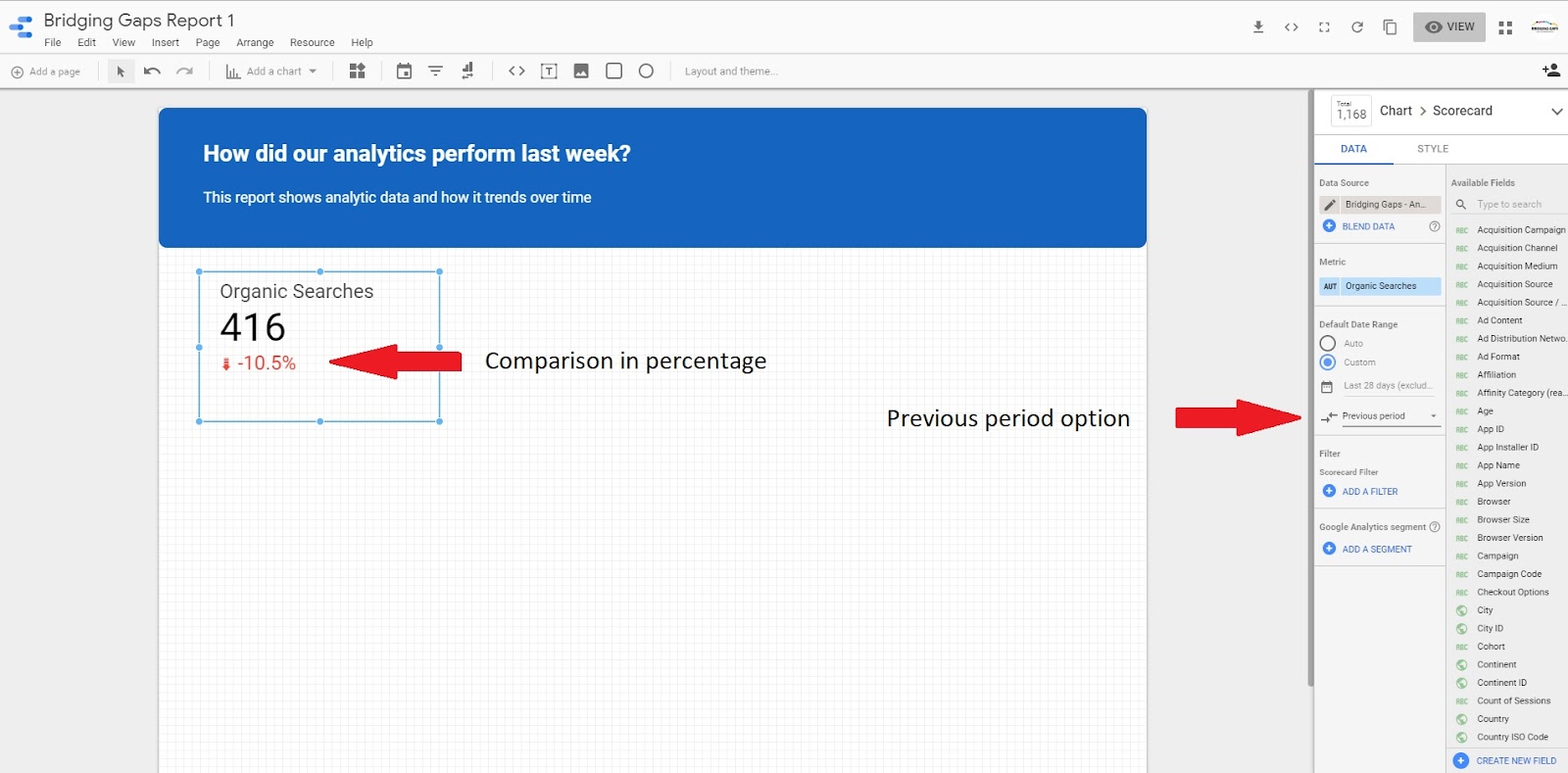This screenshot has height=773, width=1568.
Task: Click the undo arrow icon
Action: click(x=152, y=72)
